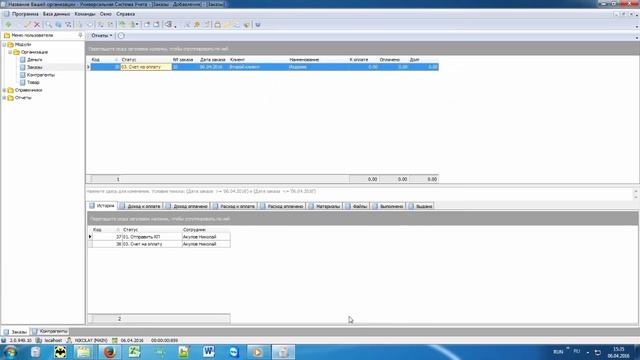Switch to the Расход к оплате tab
The height and width of the screenshot is (360, 640).
[x=234, y=206]
